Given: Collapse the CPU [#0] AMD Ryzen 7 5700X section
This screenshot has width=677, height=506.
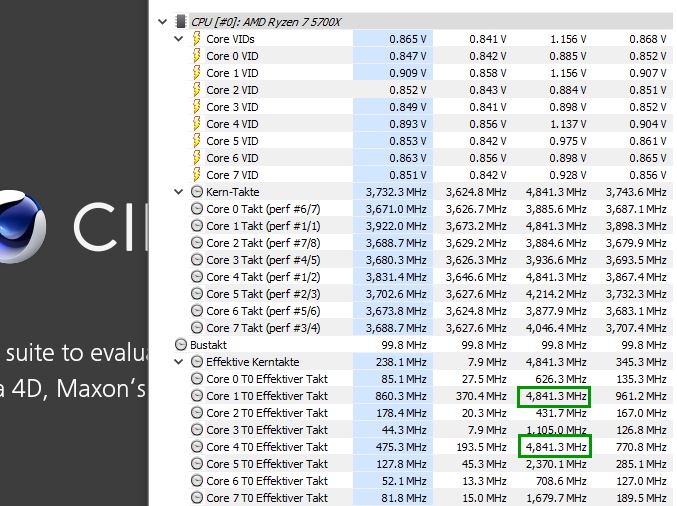Looking at the screenshot, I should 163,22.
